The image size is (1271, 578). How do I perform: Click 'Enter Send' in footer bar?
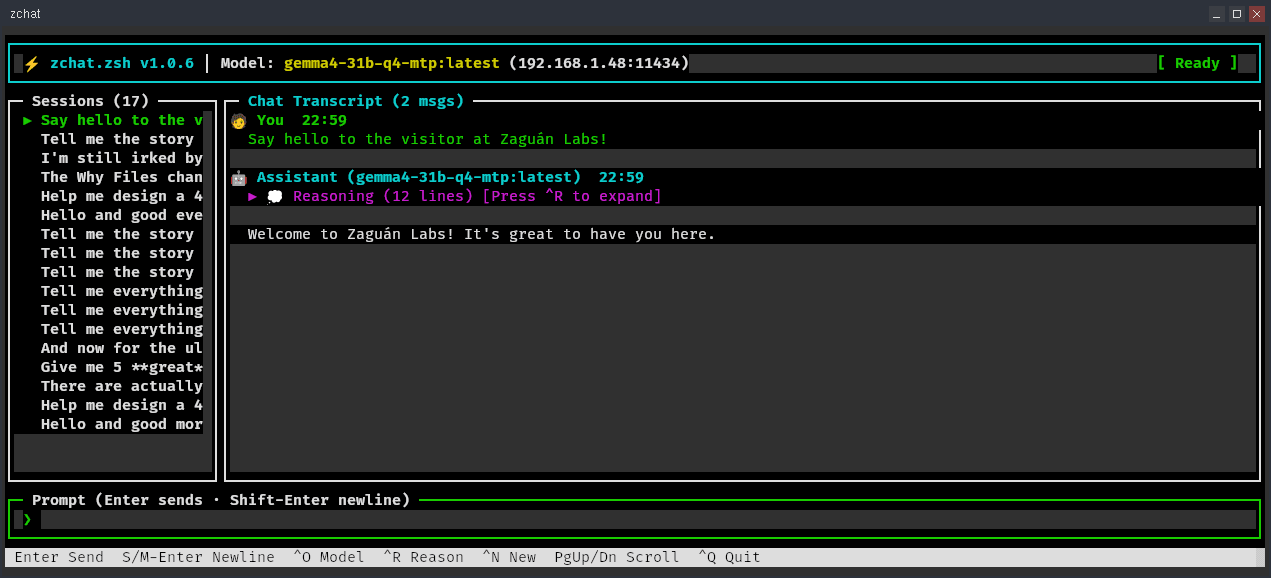[59, 557]
